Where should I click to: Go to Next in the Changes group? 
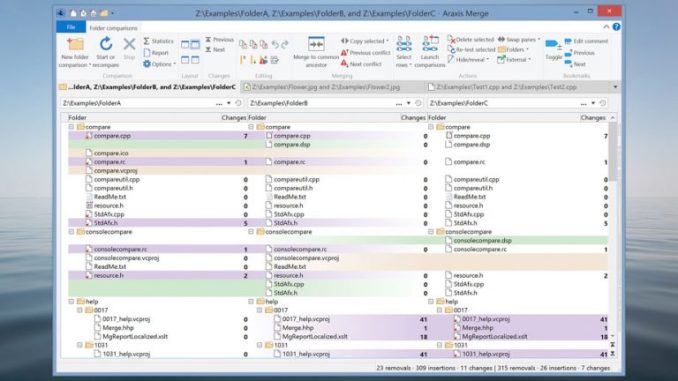(x=215, y=50)
